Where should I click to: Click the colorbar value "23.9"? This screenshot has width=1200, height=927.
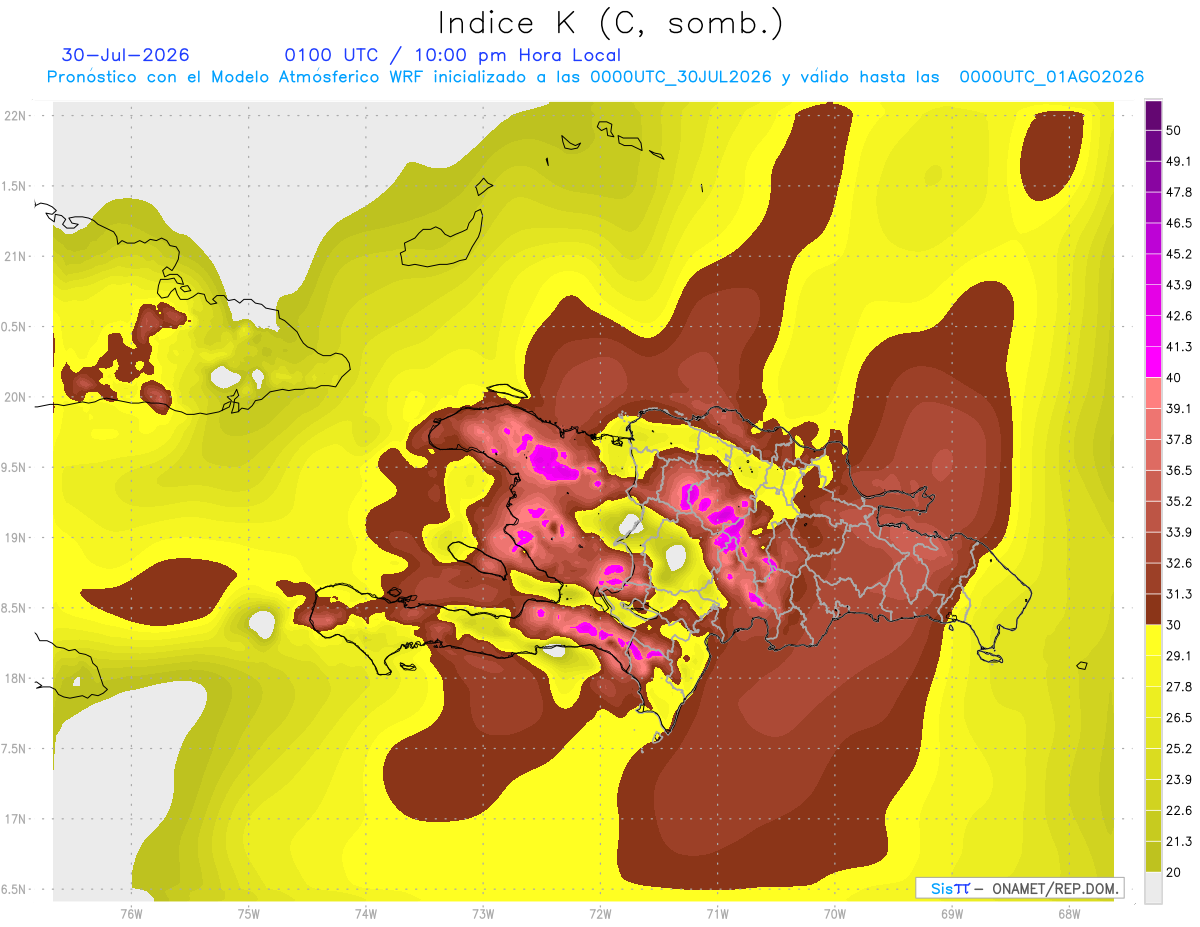pyautogui.click(x=1179, y=780)
